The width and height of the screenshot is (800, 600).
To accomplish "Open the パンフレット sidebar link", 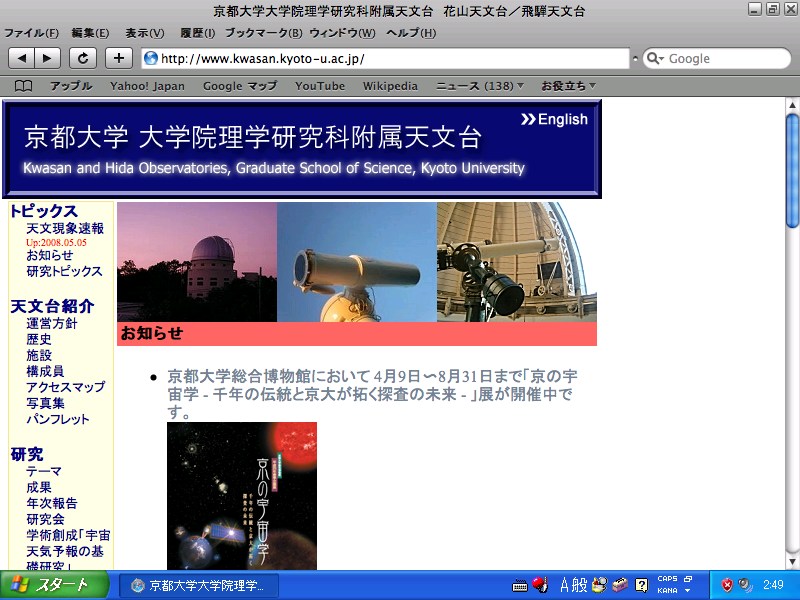I will click(58, 419).
